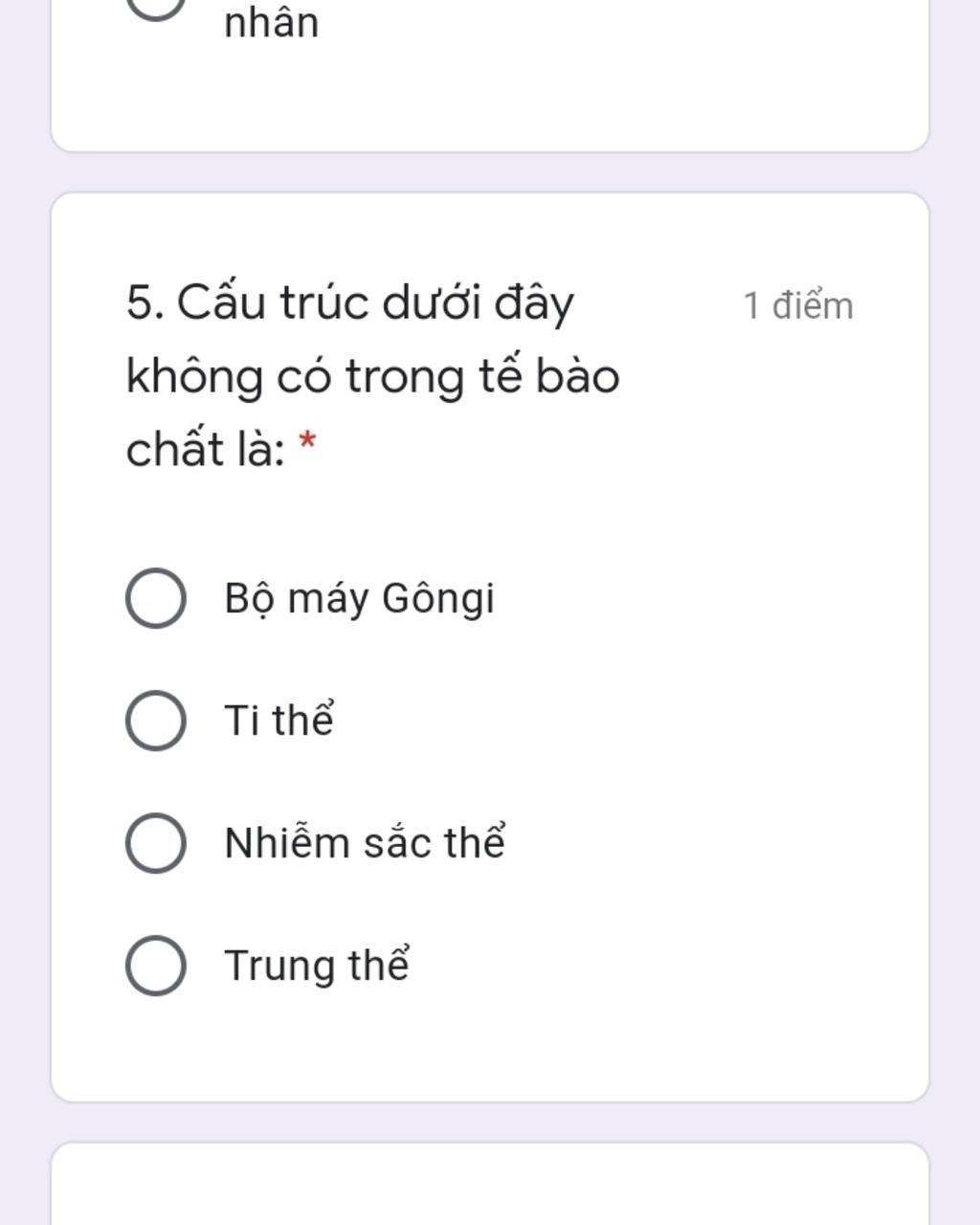980x1225 pixels.
Task: Mark the "Nhiễm sắc thể" radio circle
Action: click(x=156, y=843)
